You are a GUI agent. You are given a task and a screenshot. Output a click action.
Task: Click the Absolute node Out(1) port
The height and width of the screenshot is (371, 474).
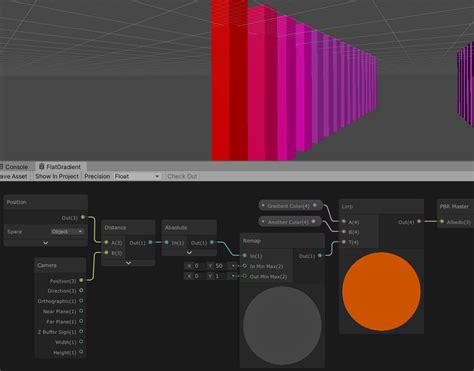pos(212,242)
